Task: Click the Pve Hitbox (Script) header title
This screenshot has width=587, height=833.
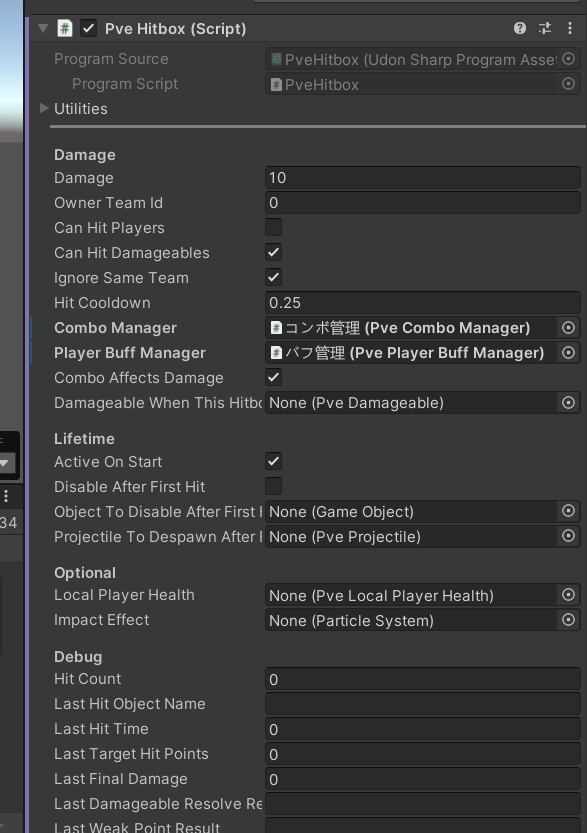Action: [x=175, y=29]
